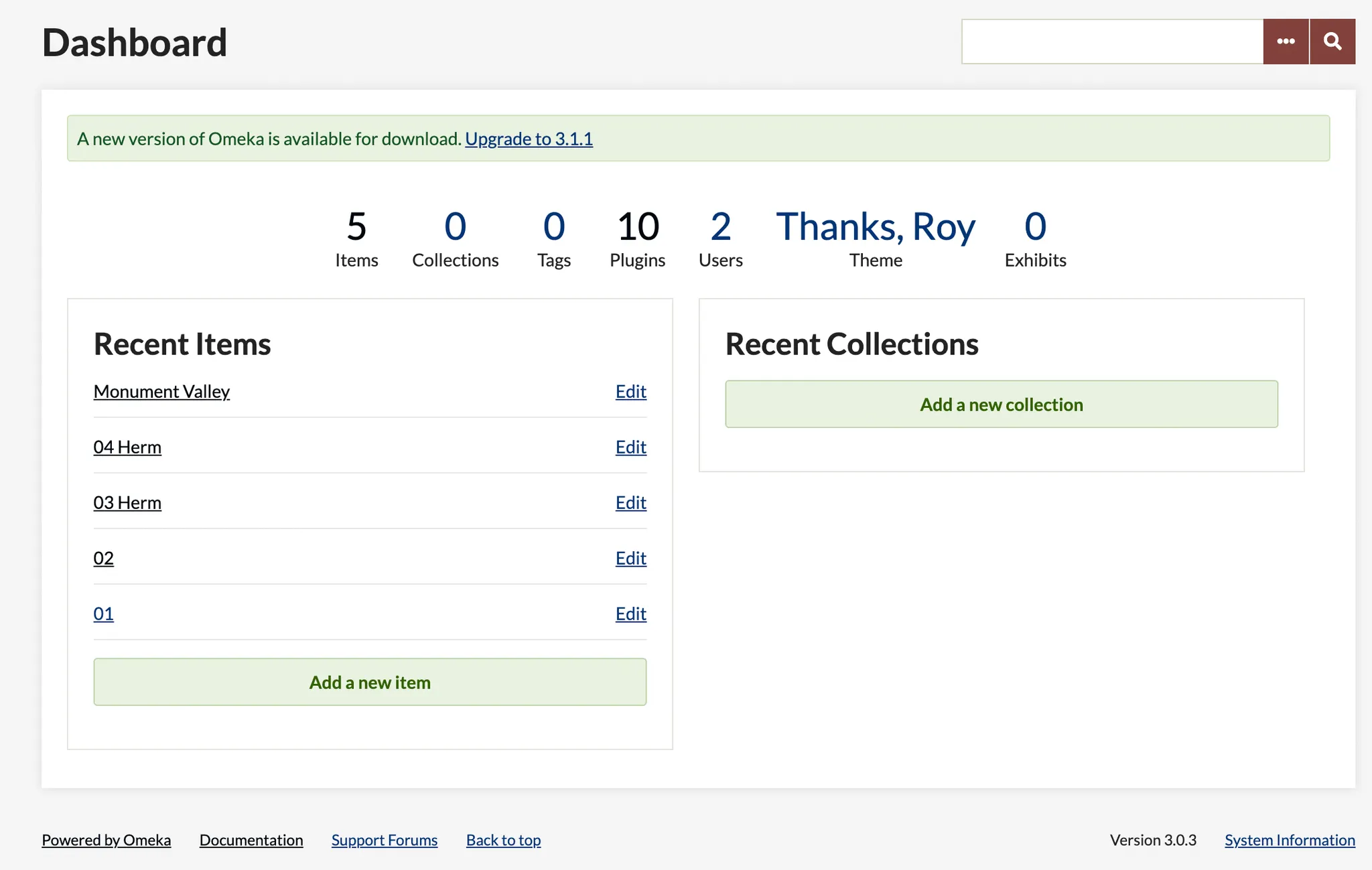Open the Monument Valley item

coord(161,391)
